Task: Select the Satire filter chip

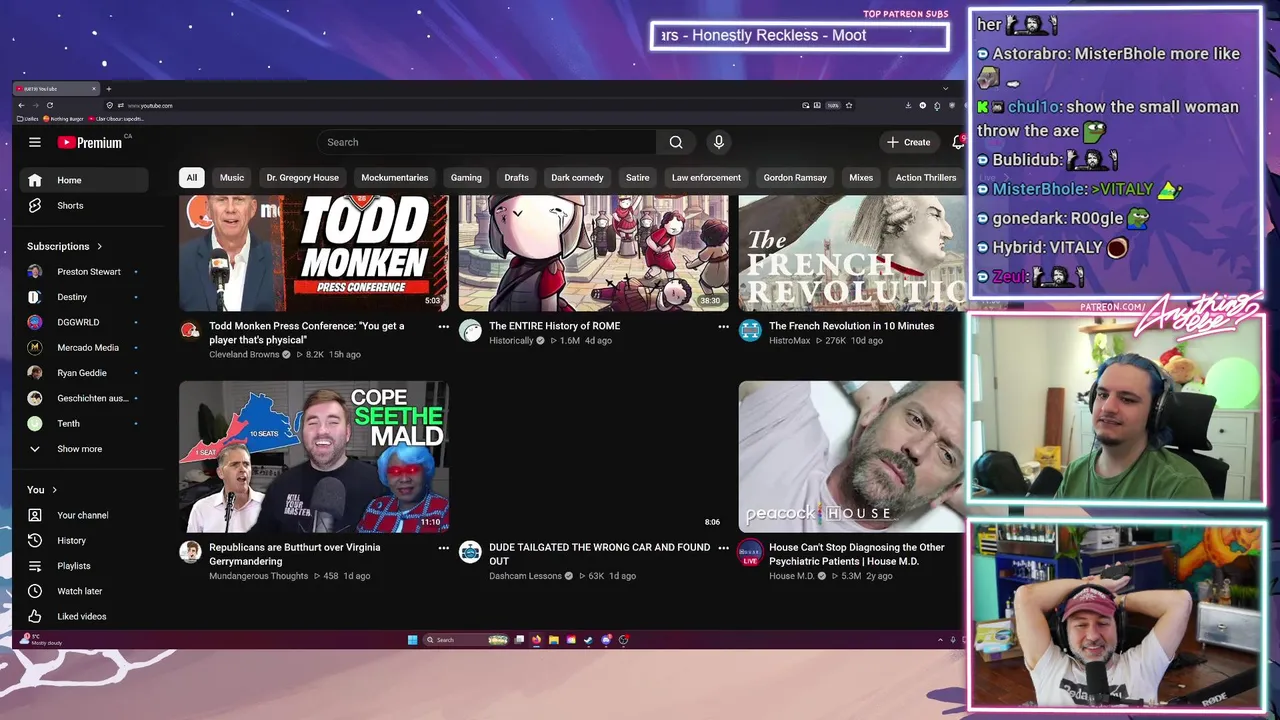Action: pyautogui.click(x=638, y=178)
